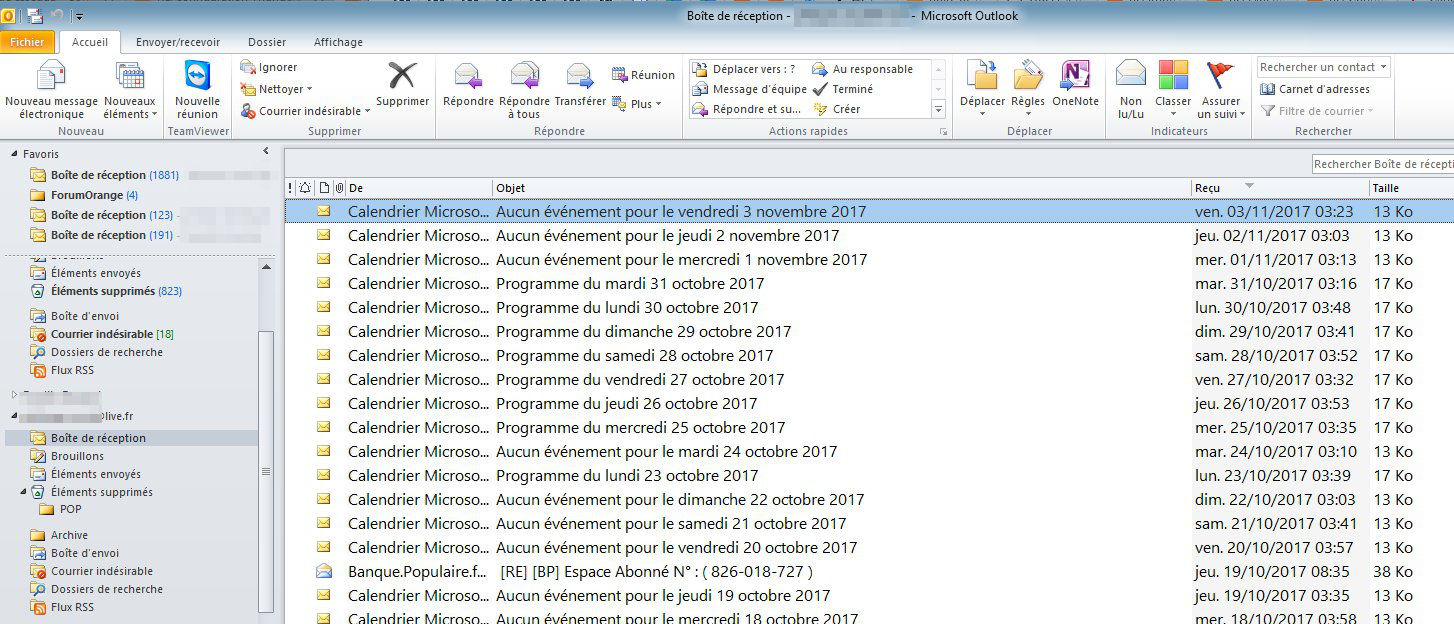Open the ForumOrange favorites folder
This screenshot has width=1454, height=624.
[x=87, y=195]
